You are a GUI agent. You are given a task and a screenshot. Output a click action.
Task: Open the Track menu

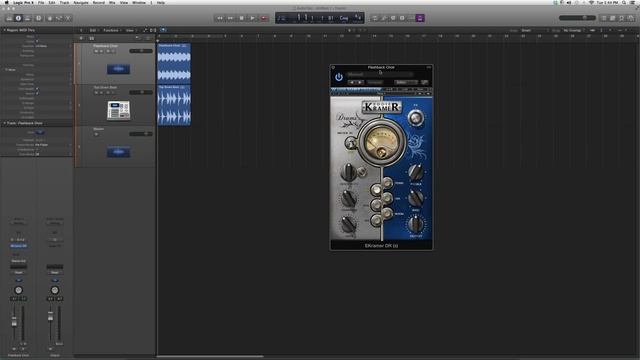64,2
